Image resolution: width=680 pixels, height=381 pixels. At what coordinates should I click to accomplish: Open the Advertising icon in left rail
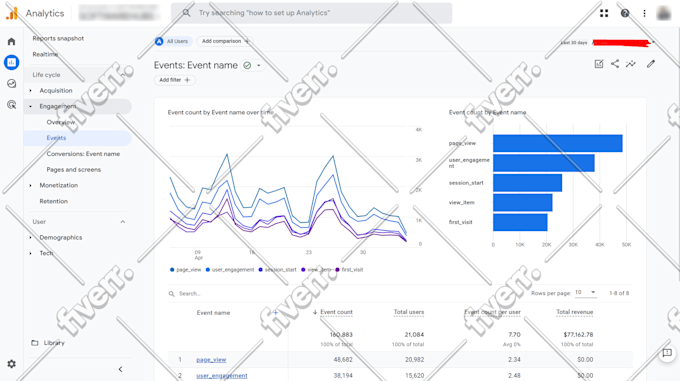pos(11,104)
